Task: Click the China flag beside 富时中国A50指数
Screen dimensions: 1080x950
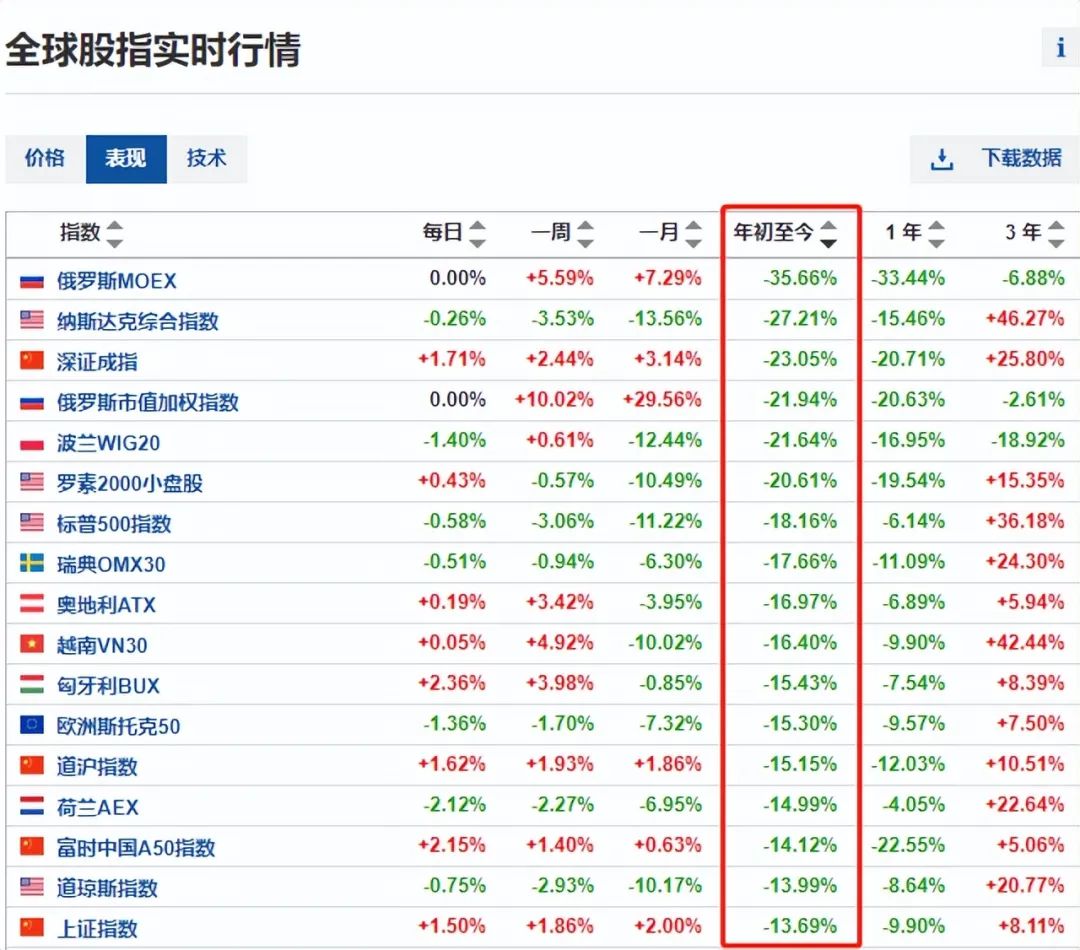Action: 32,846
